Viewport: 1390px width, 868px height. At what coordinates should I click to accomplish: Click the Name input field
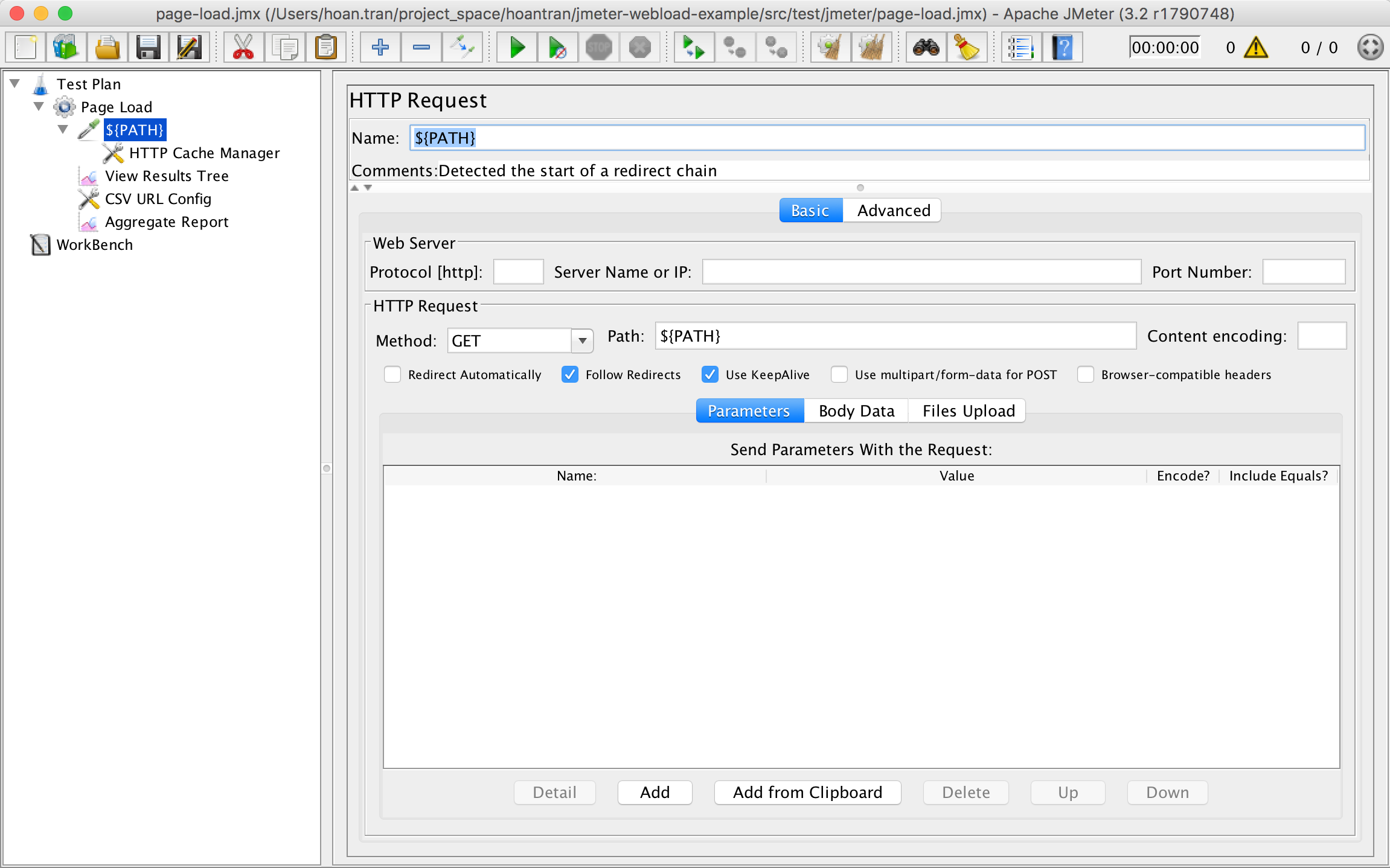(888, 138)
